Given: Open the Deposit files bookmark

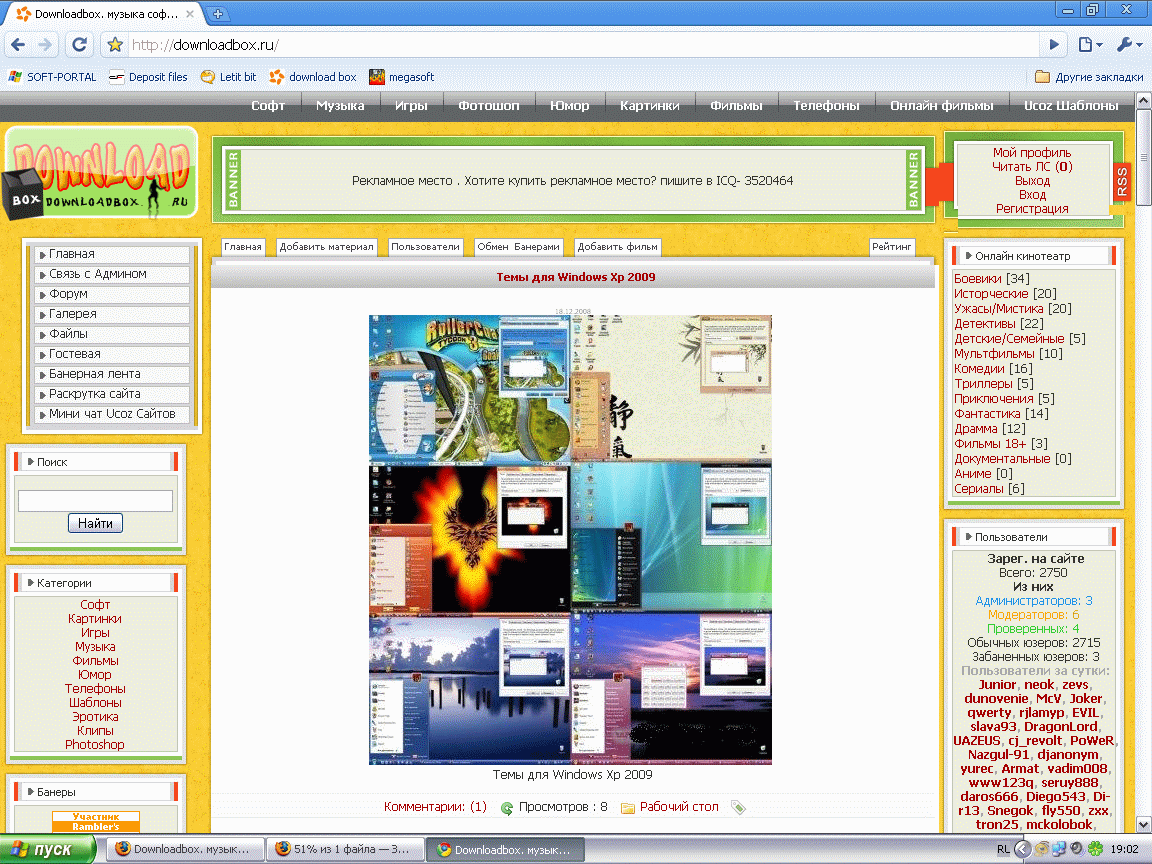Looking at the screenshot, I should click(x=148, y=77).
